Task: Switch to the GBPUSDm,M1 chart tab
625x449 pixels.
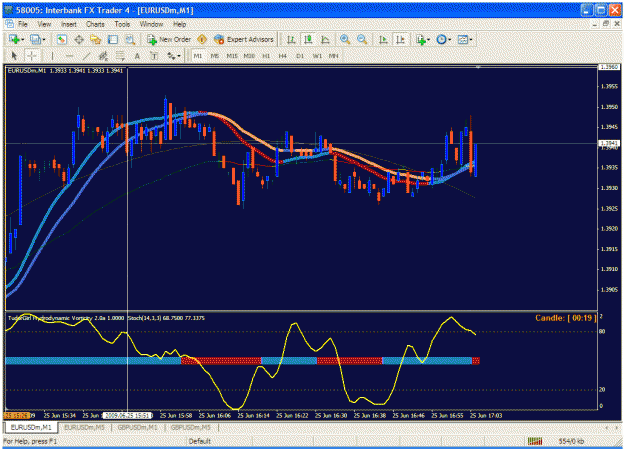Action: click(x=137, y=427)
